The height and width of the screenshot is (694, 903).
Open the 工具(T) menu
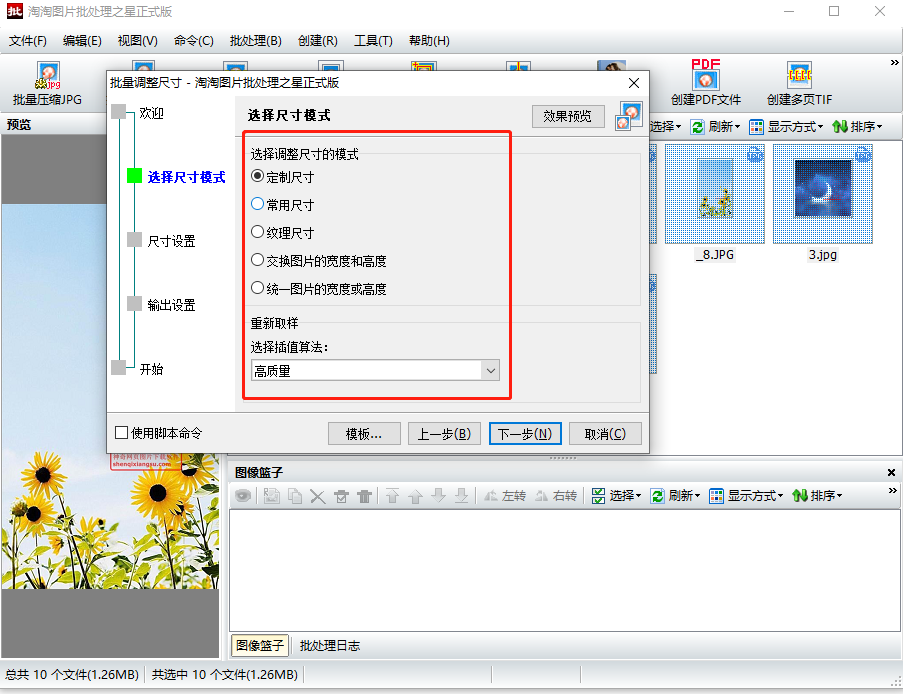coord(373,41)
